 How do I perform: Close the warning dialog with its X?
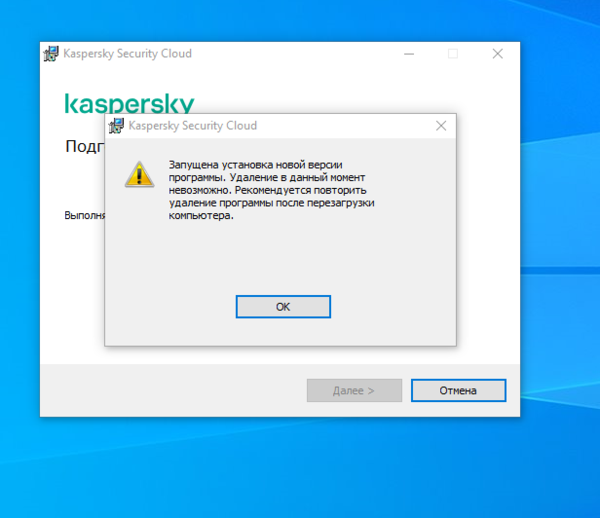[441, 125]
